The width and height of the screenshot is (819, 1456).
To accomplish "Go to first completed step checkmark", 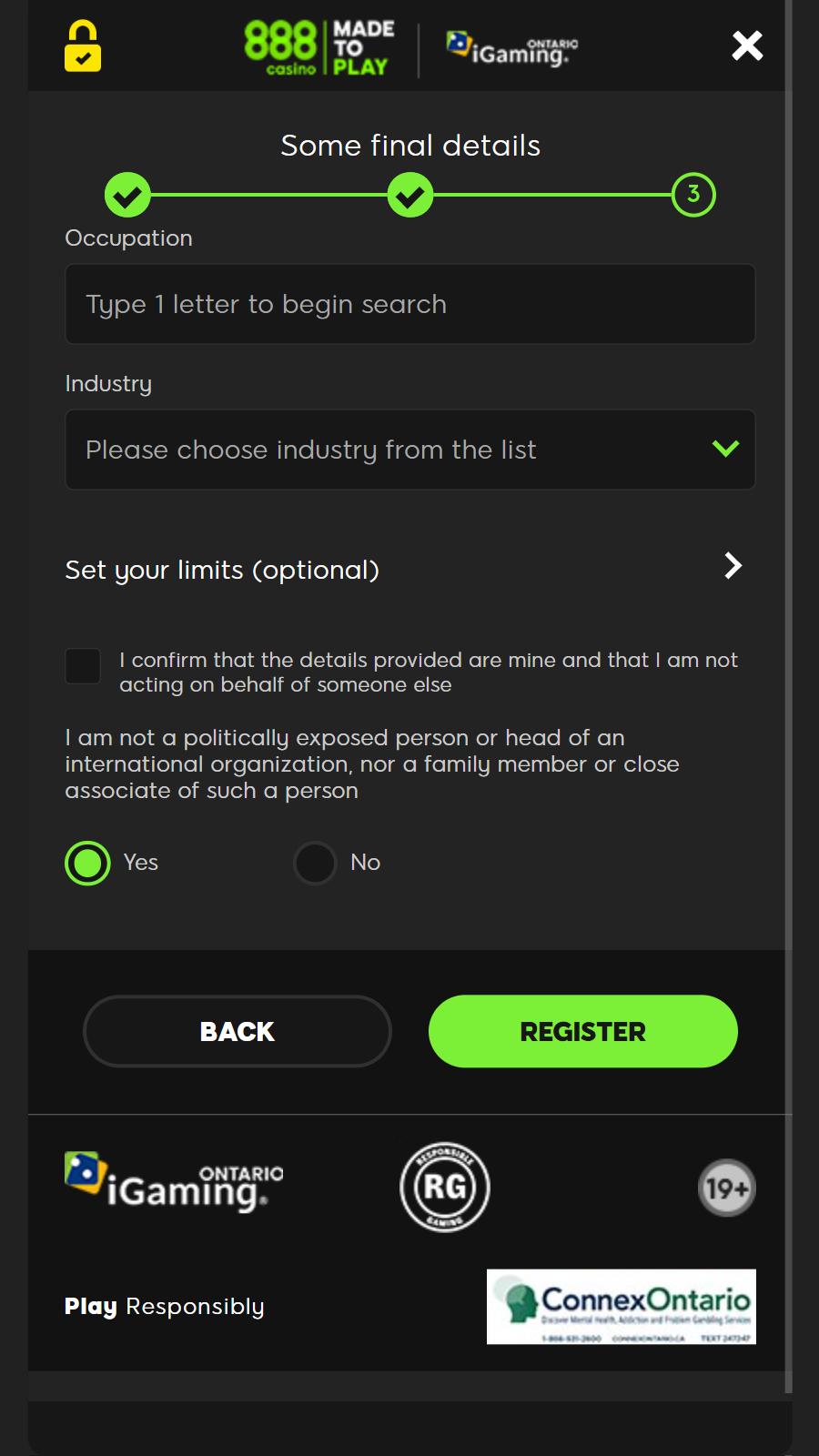I will tap(127, 195).
